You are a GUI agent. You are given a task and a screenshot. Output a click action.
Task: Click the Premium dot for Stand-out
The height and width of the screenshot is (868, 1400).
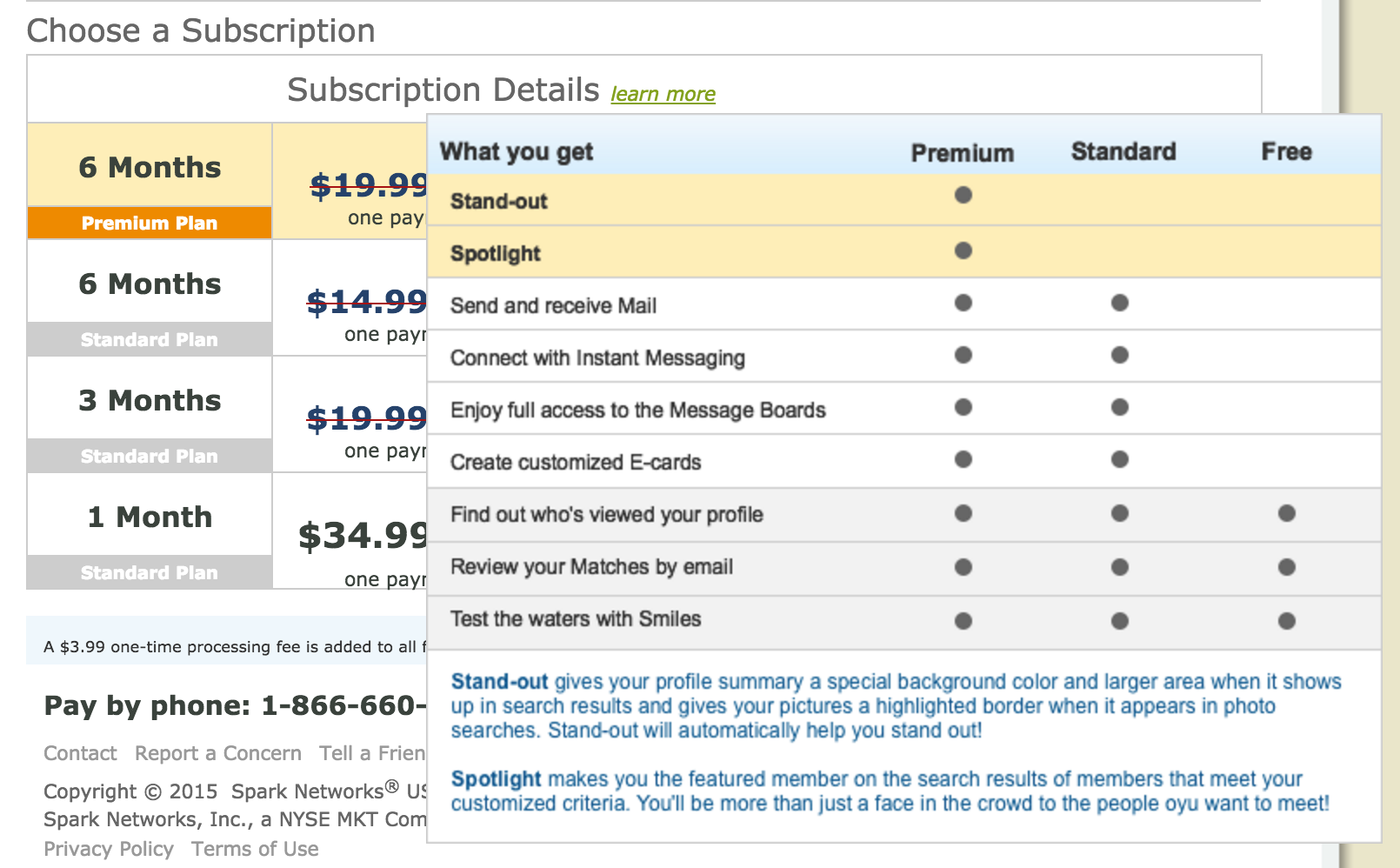point(963,195)
